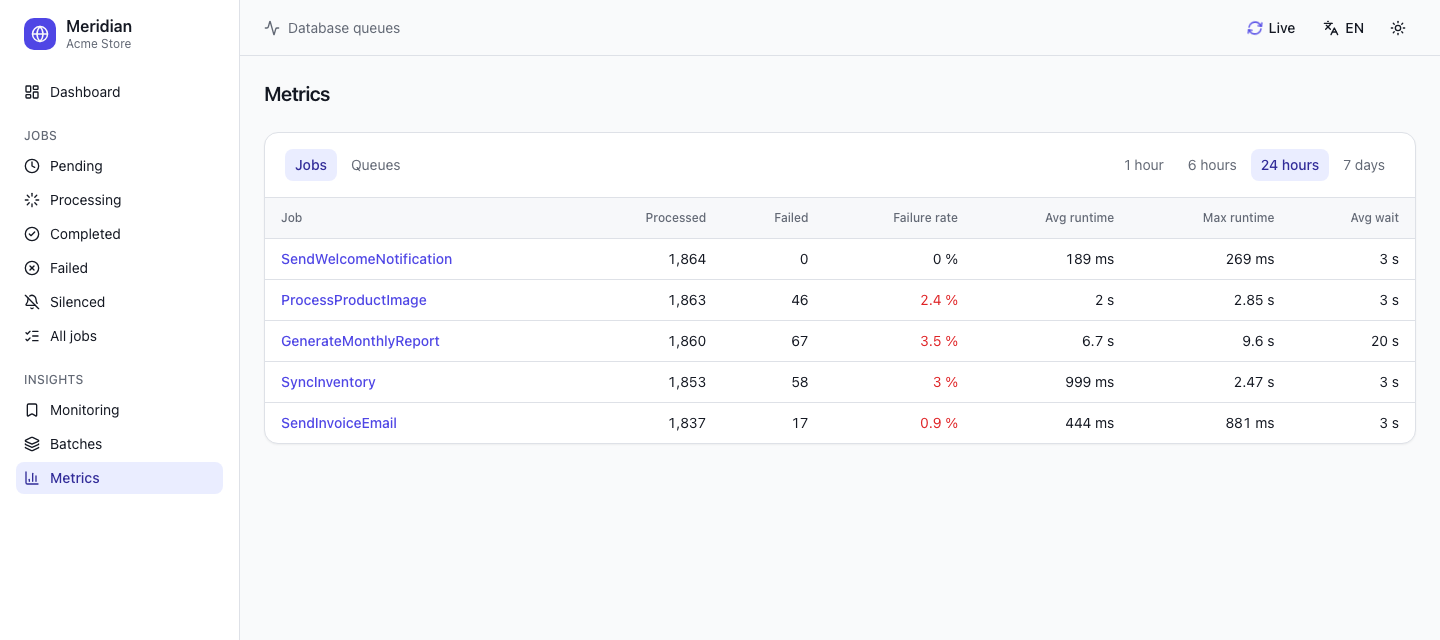Click the Pending clock icon
The width and height of the screenshot is (1440, 640).
pyautogui.click(x=32, y=166)
